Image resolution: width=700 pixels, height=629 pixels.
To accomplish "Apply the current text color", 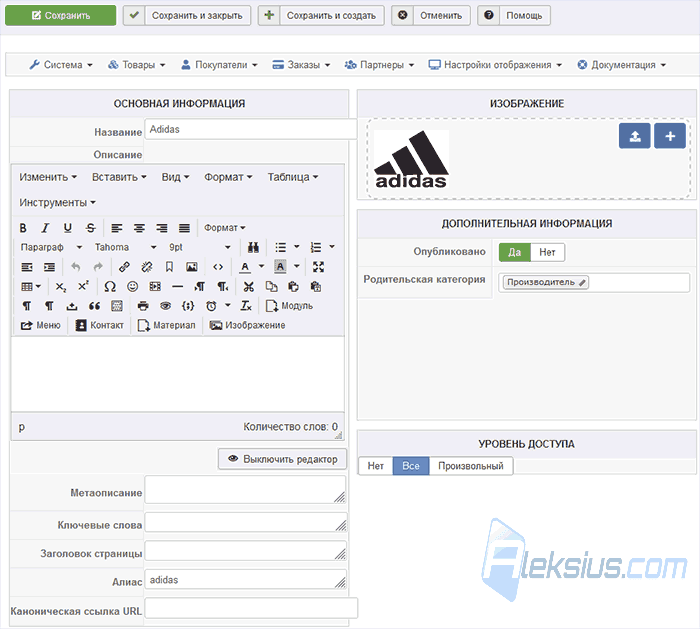I will 245,267.
